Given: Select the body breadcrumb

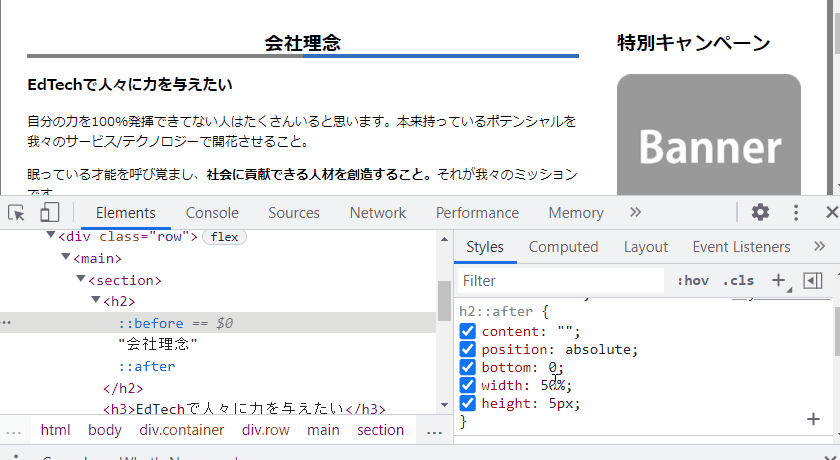Looking at the screenshot, I should click(104, 430).
